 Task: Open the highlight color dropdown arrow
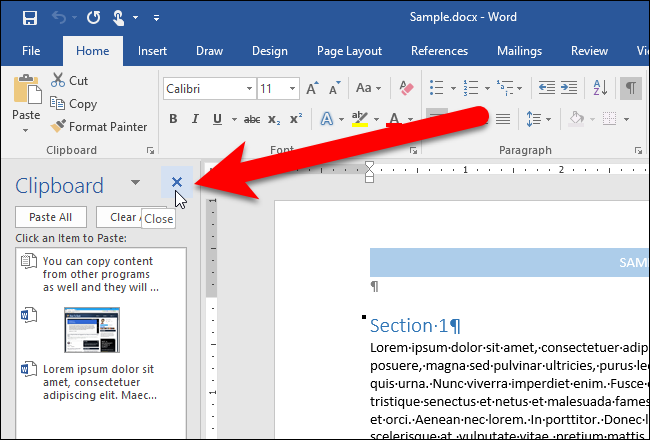[376, 119]
